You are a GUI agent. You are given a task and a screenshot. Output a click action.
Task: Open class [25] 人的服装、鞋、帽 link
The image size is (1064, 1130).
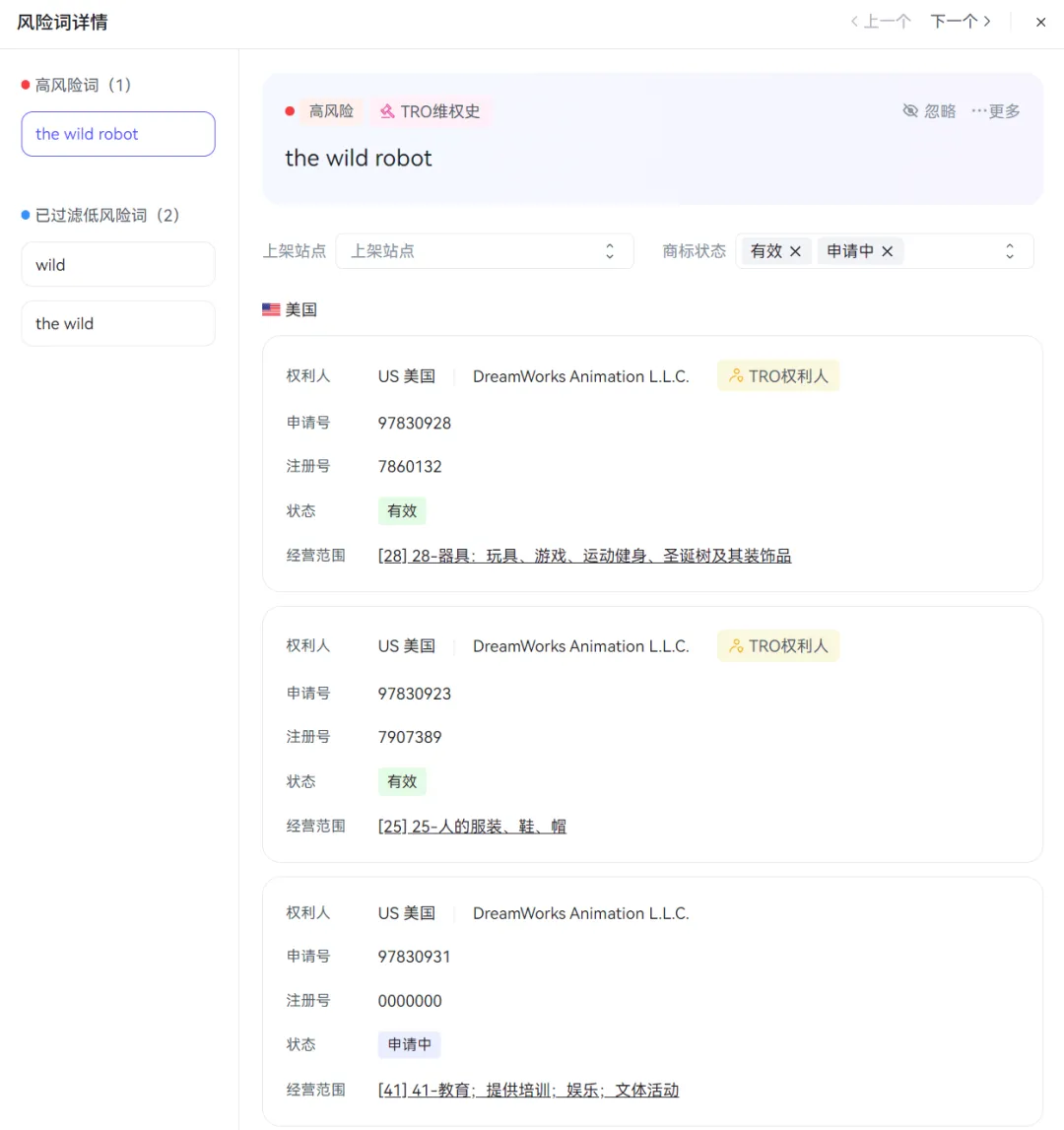pos(472,826)
